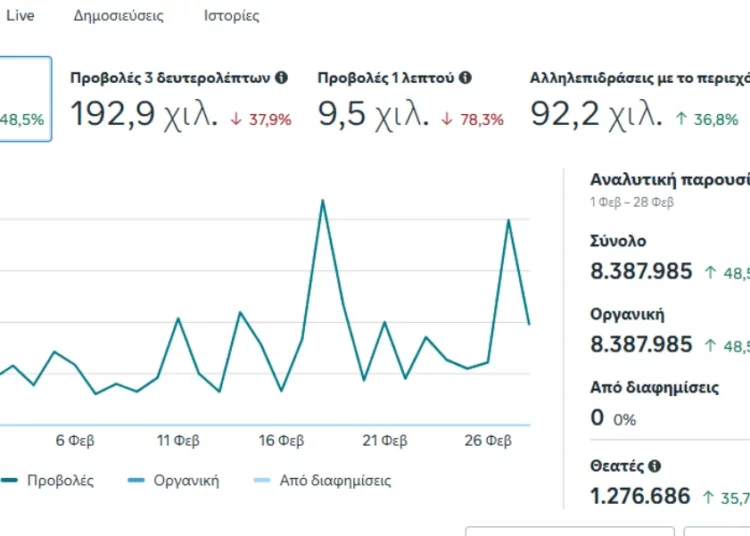Click the green up arrow beside 36,8%
The height and width of the screenshot is (536, 750).
tap(679, 120)
